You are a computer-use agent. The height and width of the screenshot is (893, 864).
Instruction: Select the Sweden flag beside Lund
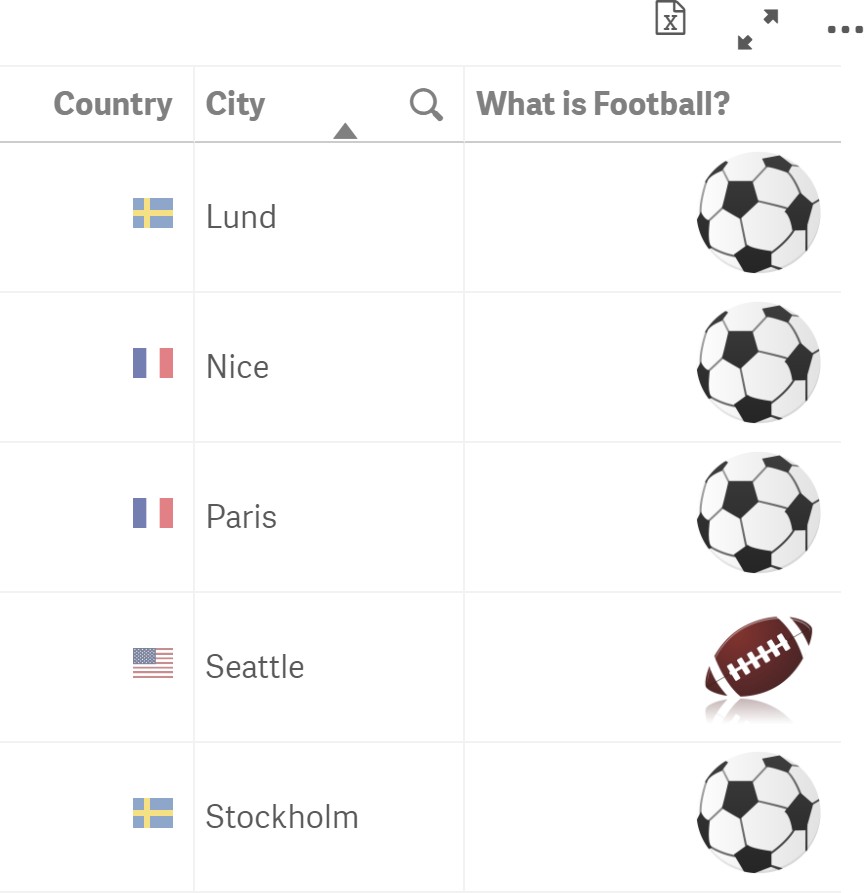pyautogui.click(x=153, y=213)
